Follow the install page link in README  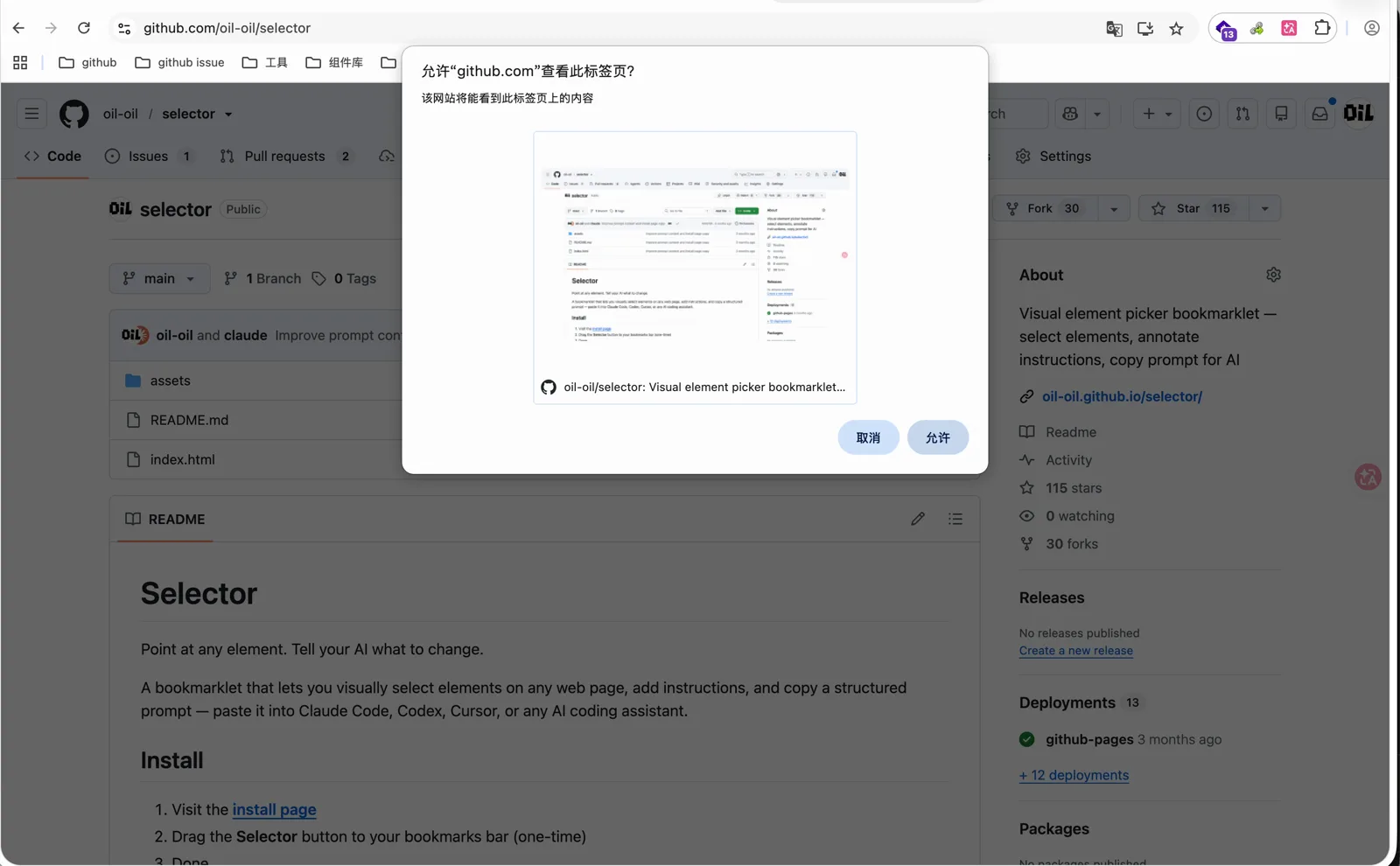coord(274,809)
